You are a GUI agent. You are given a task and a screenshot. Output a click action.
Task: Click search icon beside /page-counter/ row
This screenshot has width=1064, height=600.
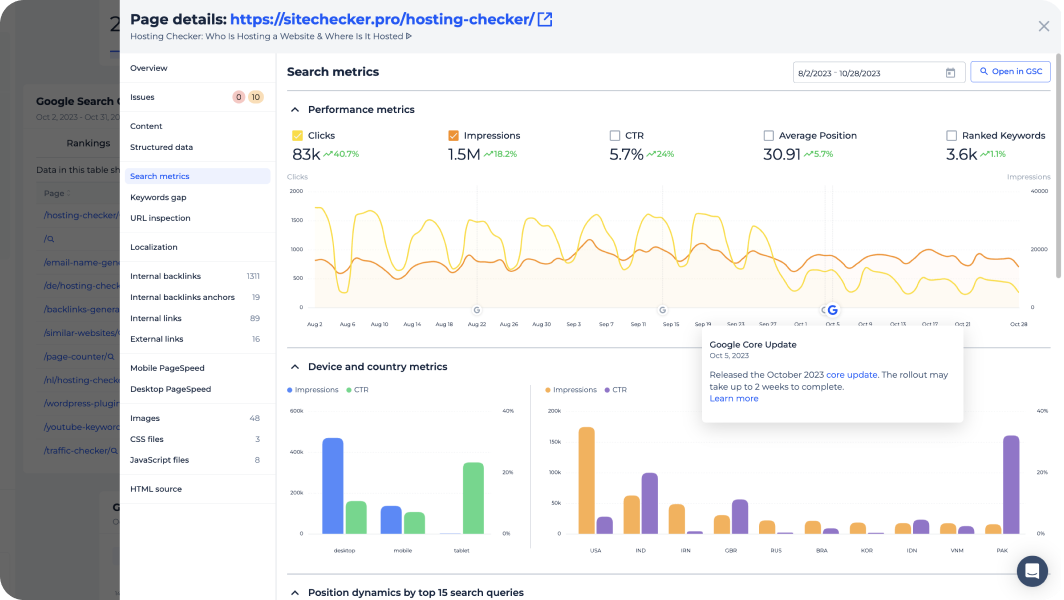[111, 356]
